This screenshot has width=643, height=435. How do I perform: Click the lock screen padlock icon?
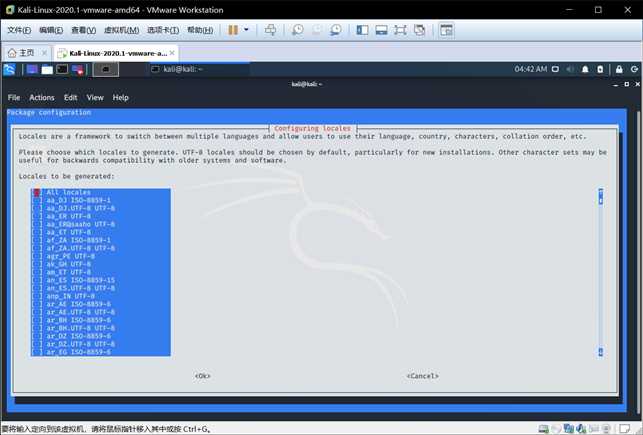click(619, 69)
